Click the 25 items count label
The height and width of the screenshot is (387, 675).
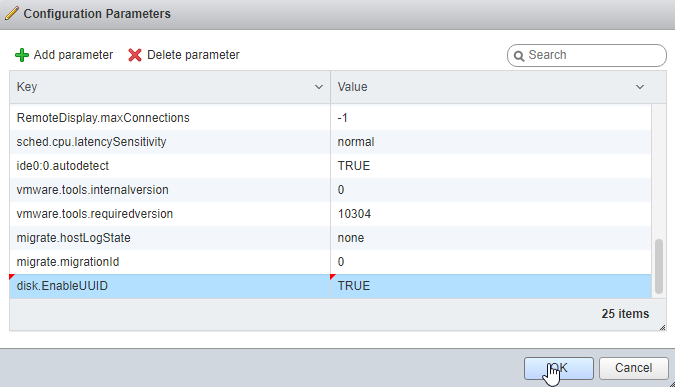pyautogui.click(x=625, y=314)
